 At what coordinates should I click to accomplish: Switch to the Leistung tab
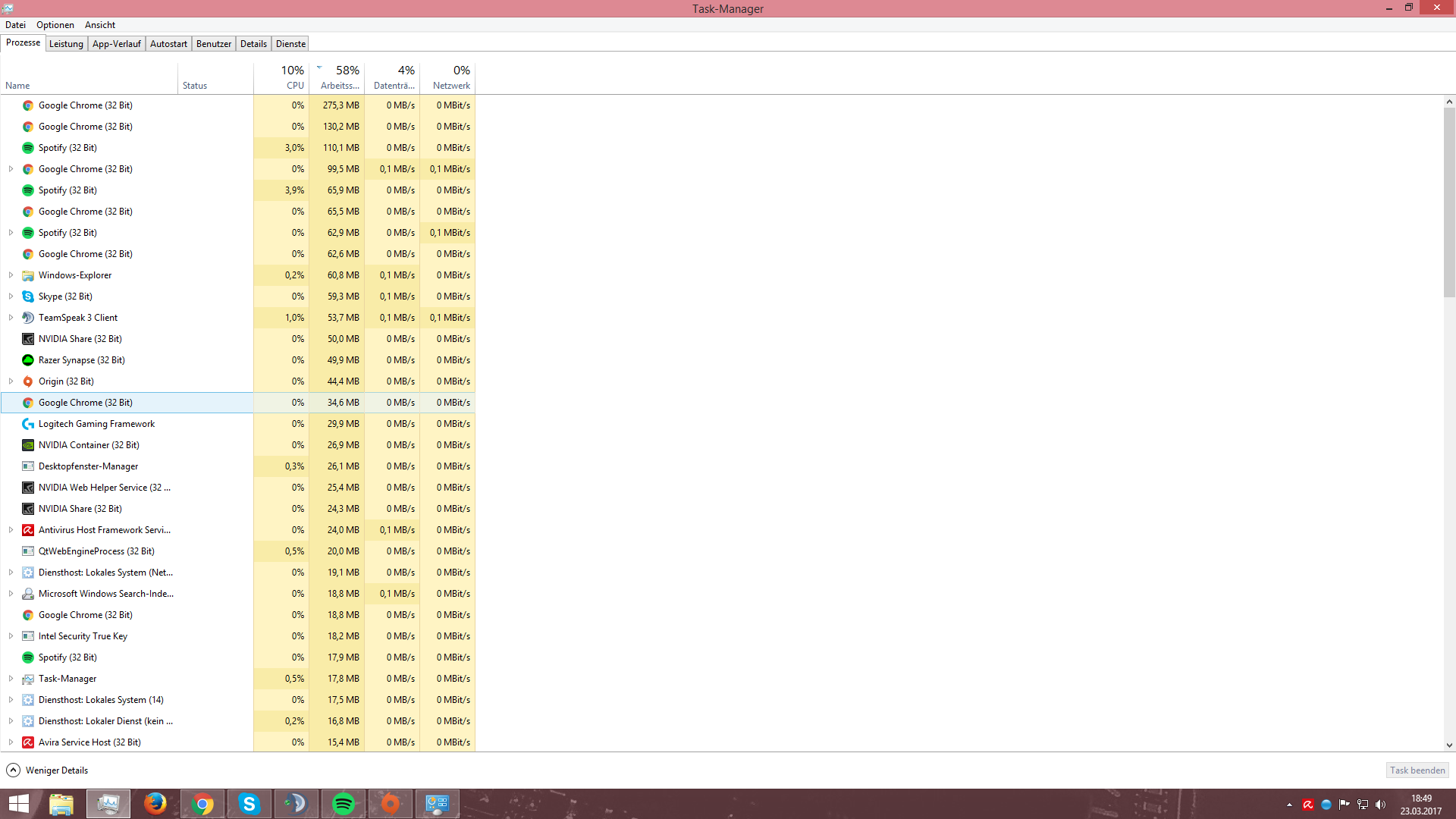pyautogui.click(x=66, y=44)
